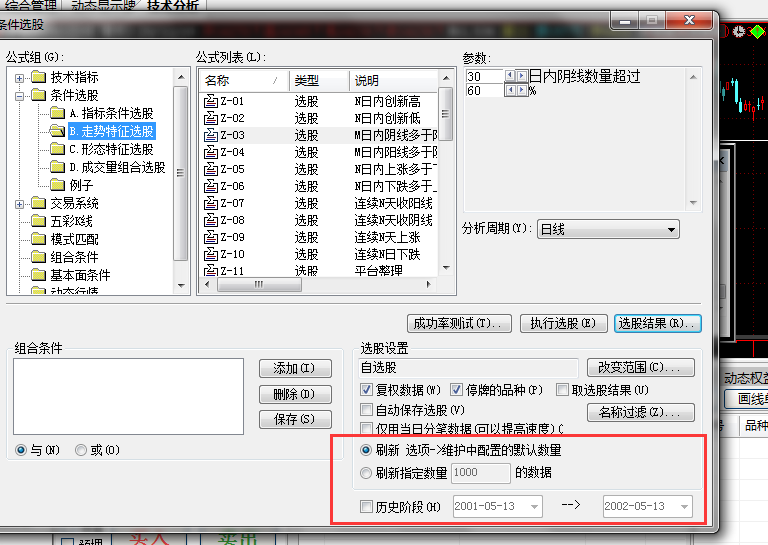Click the 成功率测试 button

point(459,324)
